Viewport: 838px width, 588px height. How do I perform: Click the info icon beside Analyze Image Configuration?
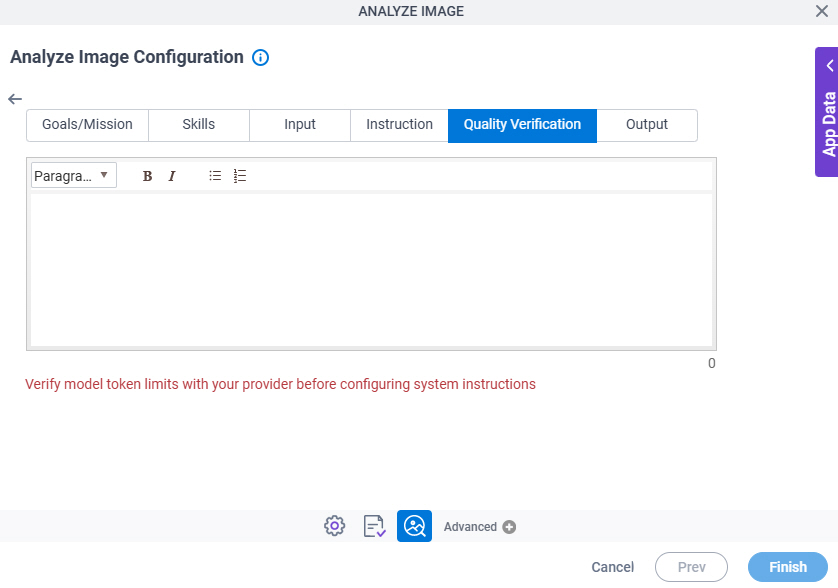260,57
